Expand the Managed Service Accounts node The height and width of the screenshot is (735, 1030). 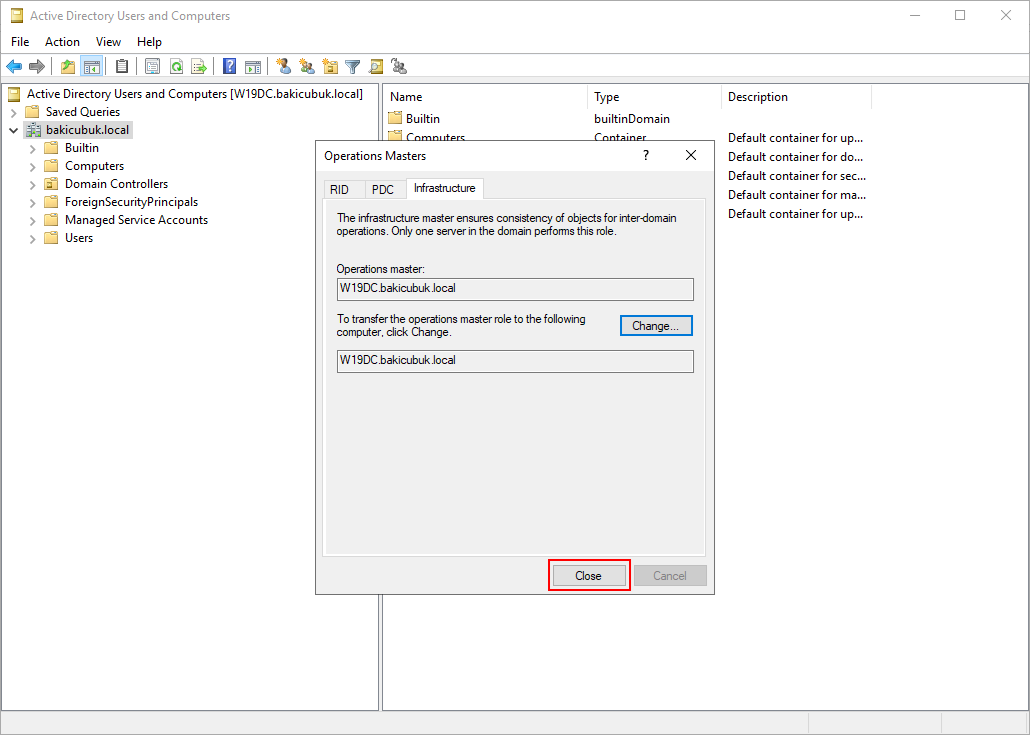pos(33,221)
